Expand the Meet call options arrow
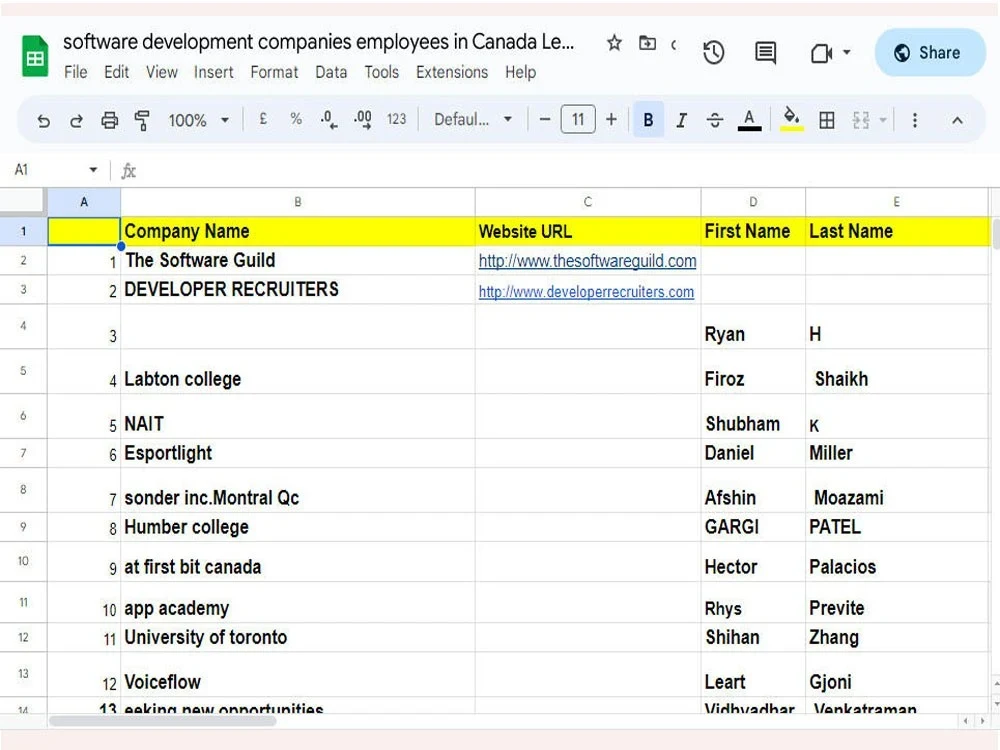 [x=847, y=52]
